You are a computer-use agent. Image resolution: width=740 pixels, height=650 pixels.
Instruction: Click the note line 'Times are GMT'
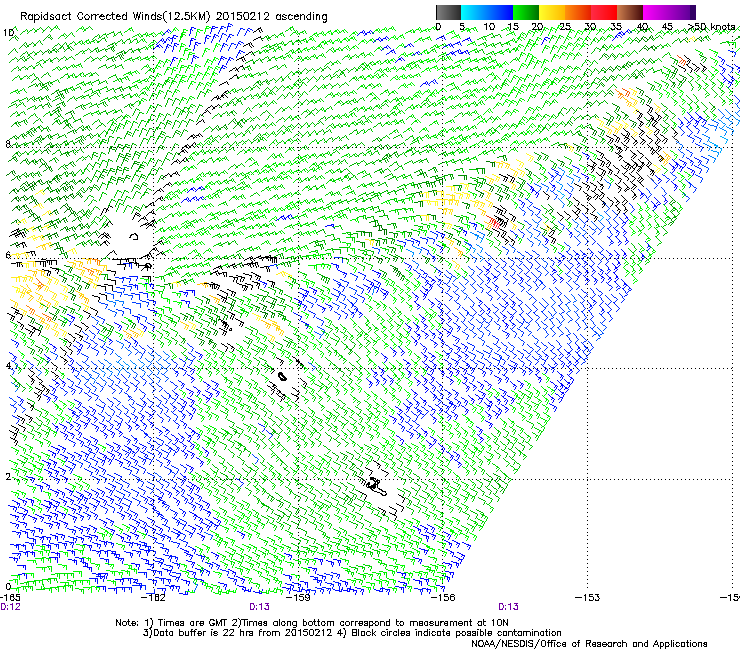click(191, 623)
